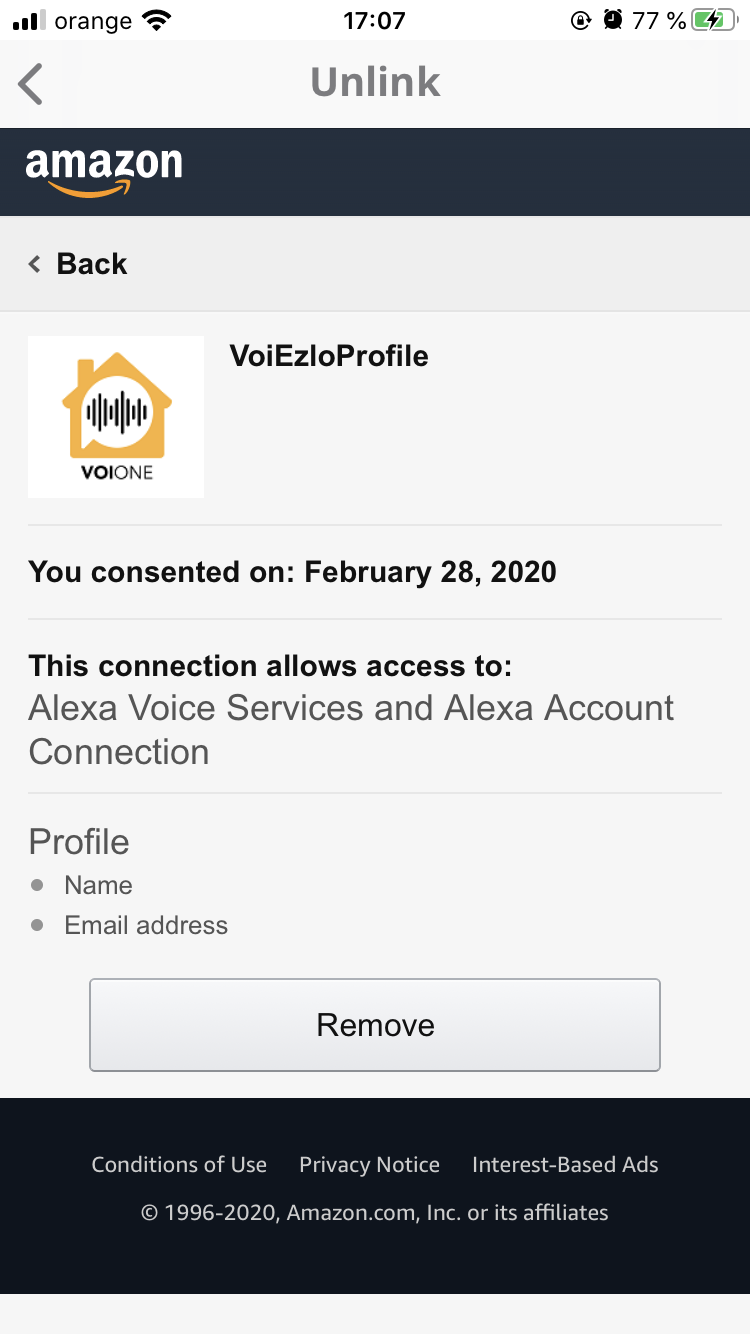Select the VoiEzloProfile name heading
This screenshot has width=750, height=1334.
[329, 356]
